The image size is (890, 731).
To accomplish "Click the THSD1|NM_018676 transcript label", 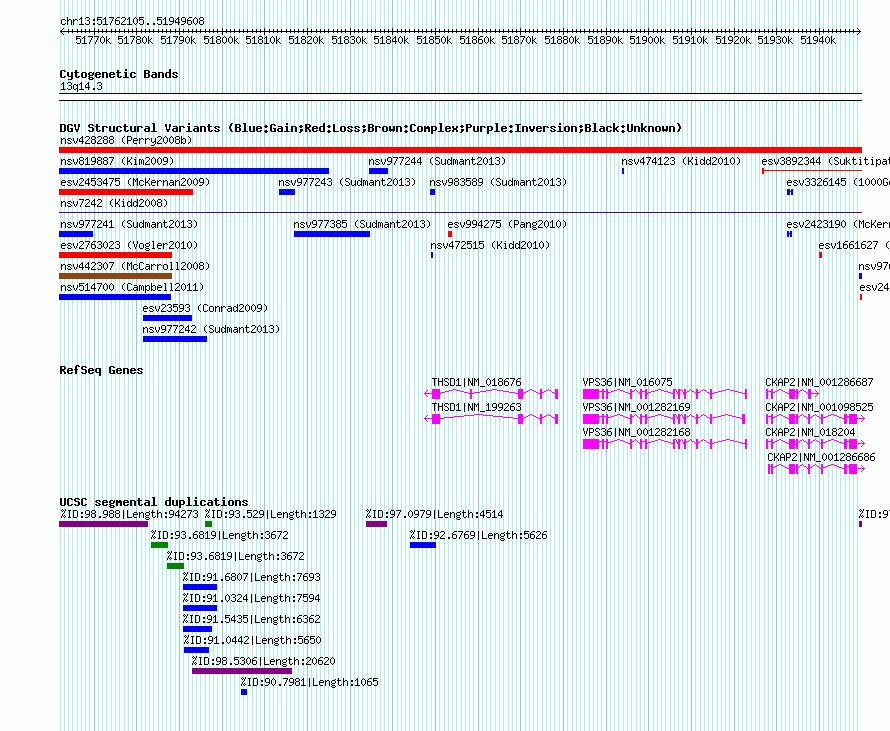I will click(476, 383).
